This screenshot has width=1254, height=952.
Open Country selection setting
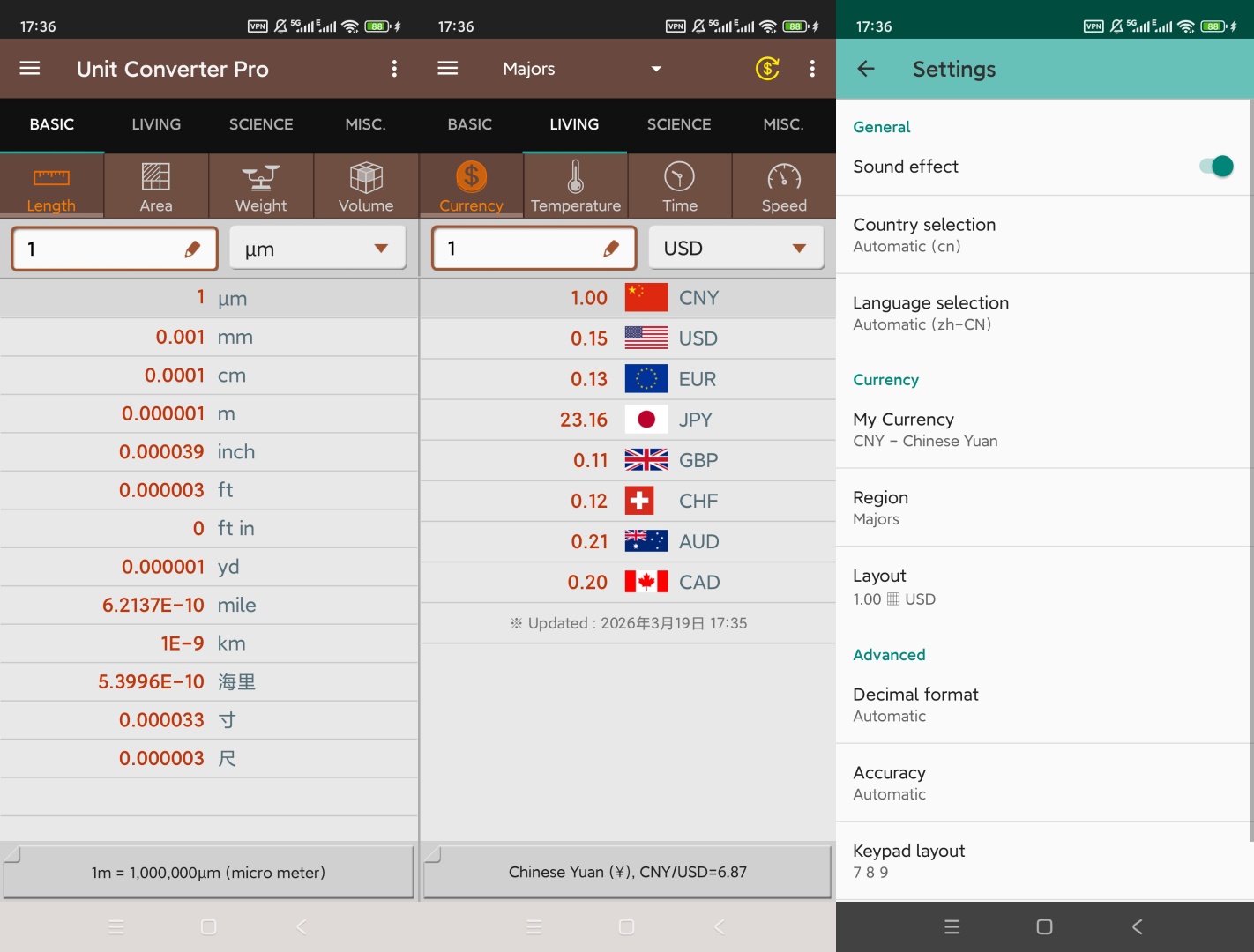pos(1042,234)
